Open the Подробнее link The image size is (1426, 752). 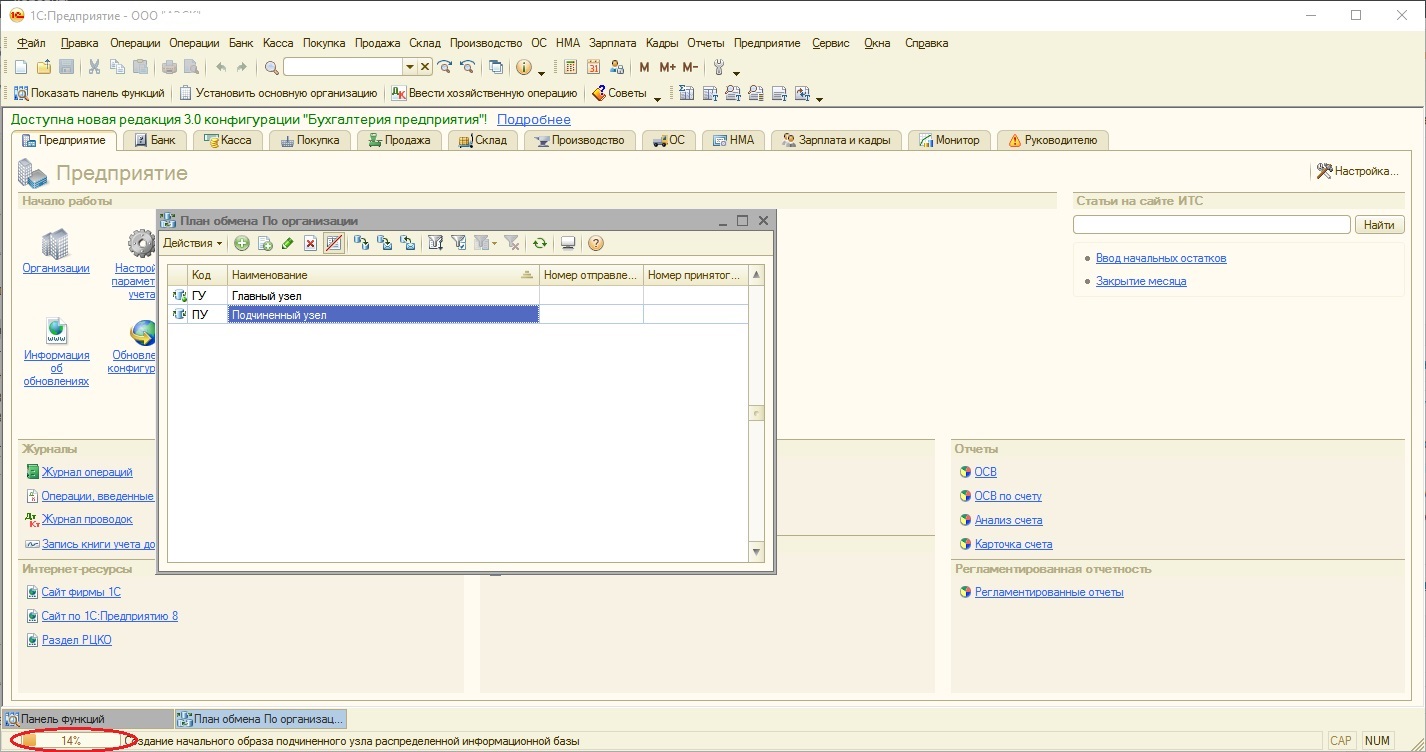534,119
